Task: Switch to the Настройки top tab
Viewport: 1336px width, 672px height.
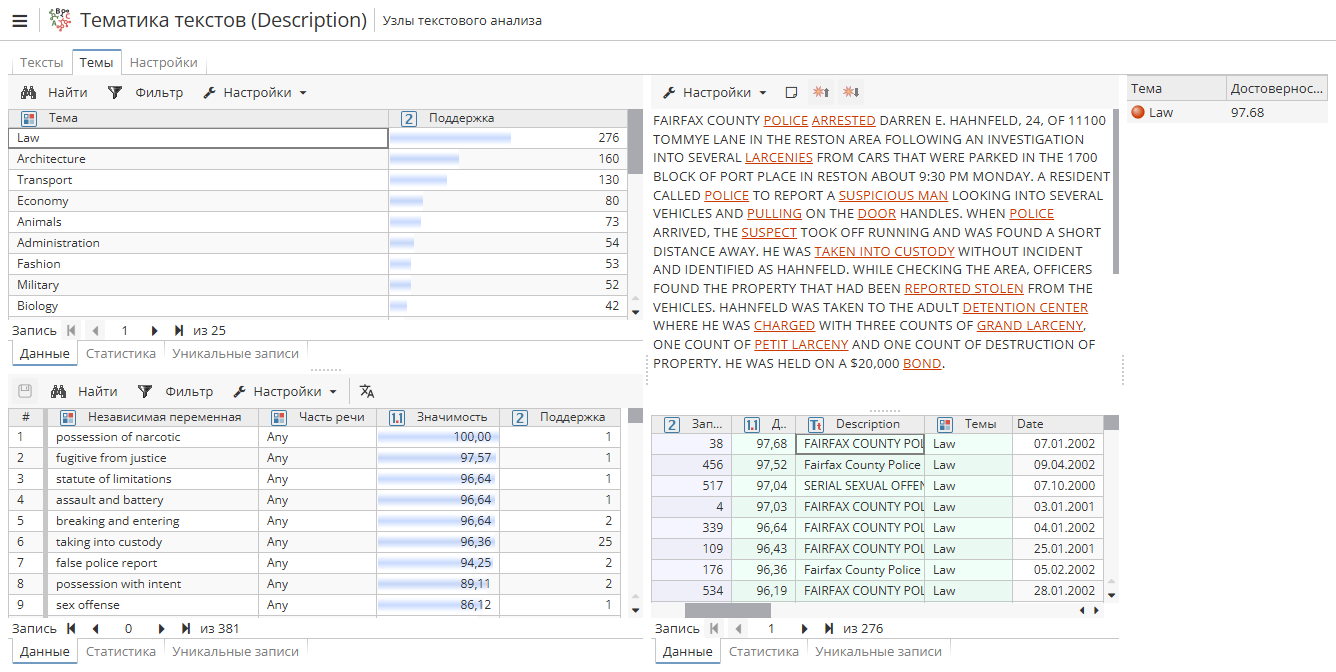Action: 164,62
